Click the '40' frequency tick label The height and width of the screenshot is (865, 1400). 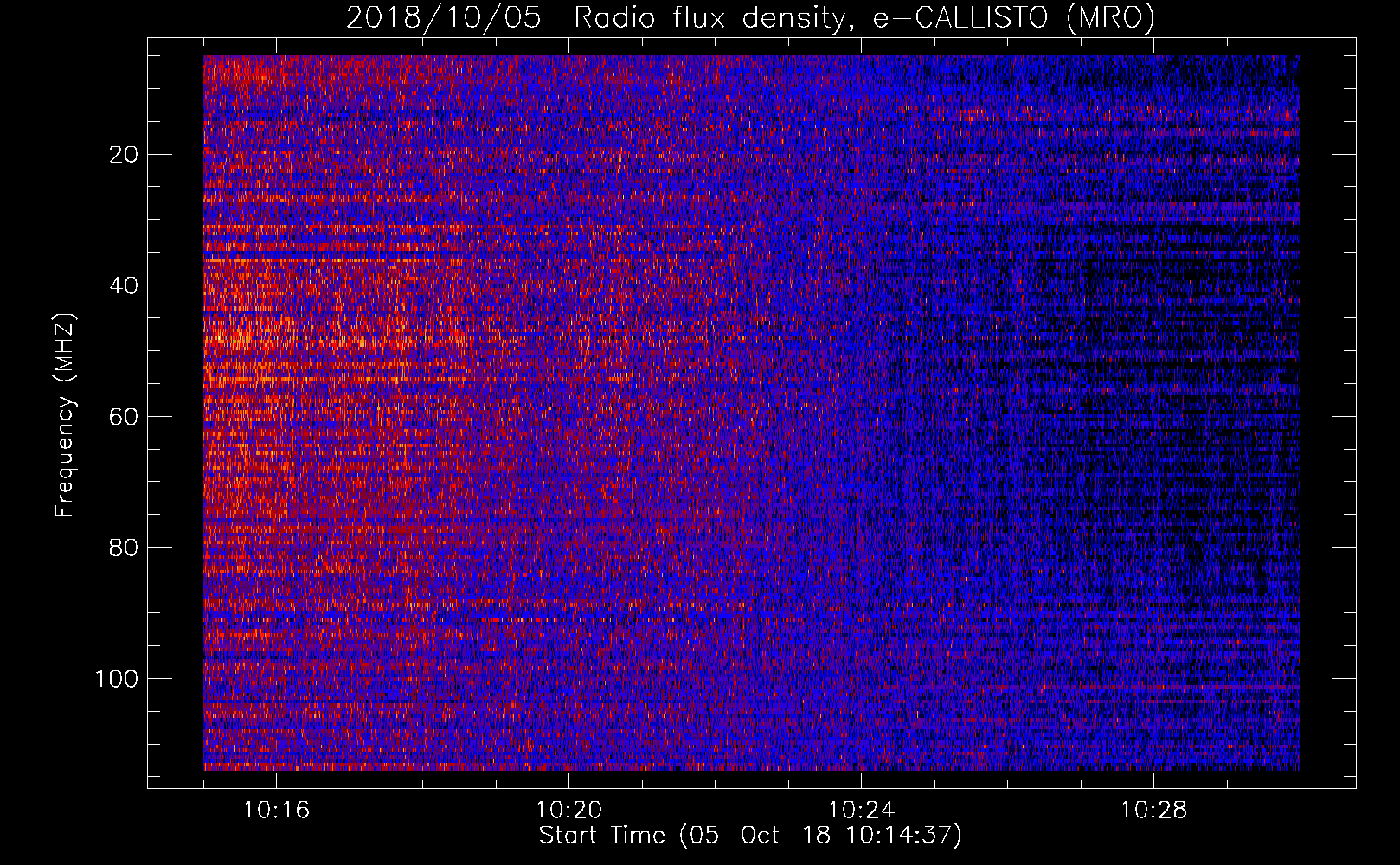coord(125,285)
